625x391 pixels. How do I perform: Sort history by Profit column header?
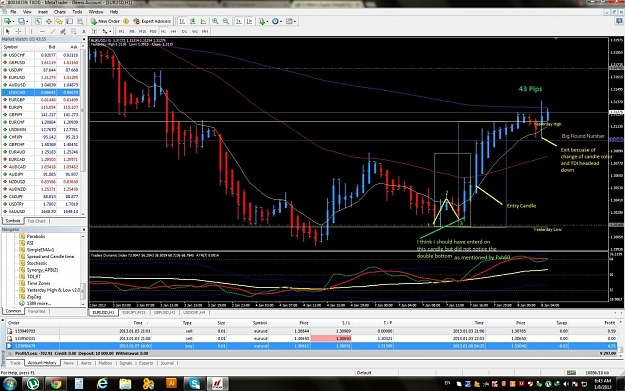(609, 323)
